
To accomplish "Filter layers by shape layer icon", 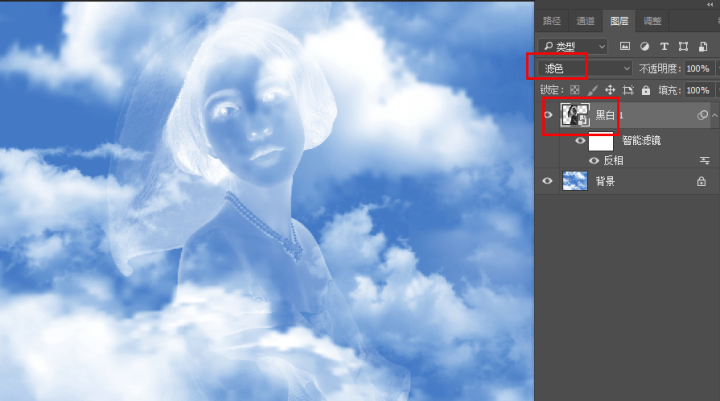I will click(x=683, y=46).
